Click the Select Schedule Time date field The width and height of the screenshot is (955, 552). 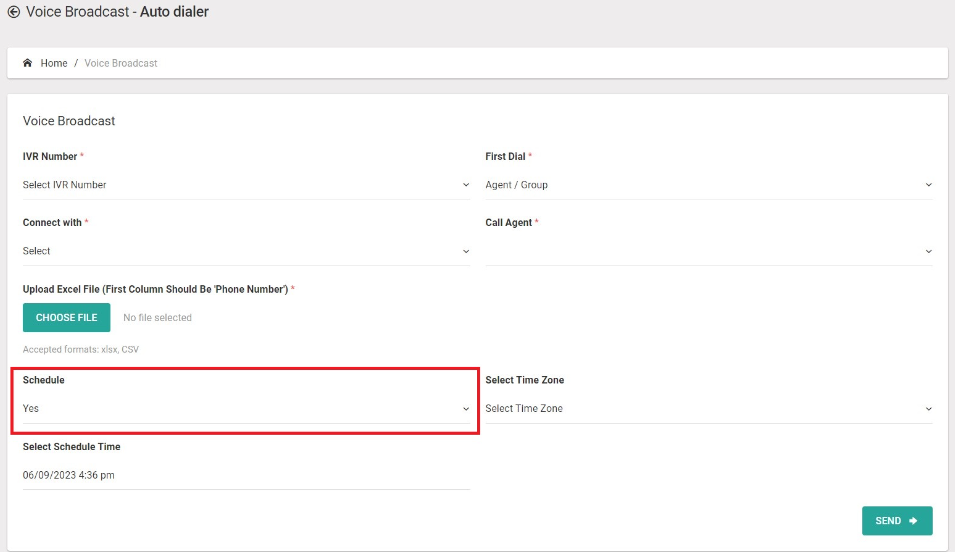[x=246, y=475]
